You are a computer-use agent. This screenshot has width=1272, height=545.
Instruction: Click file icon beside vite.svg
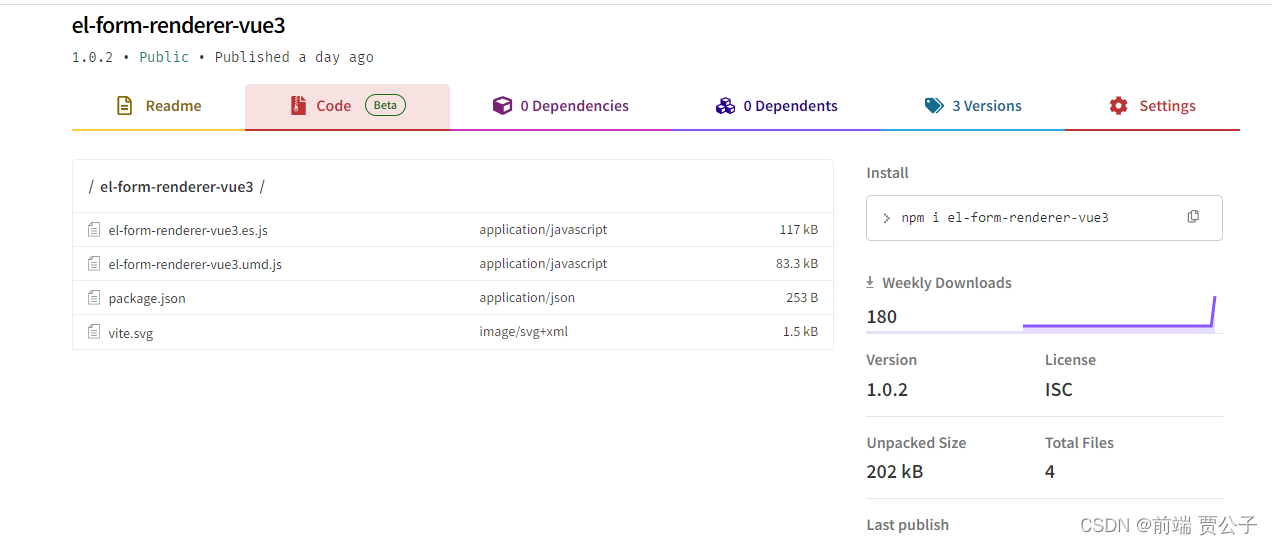coord(94,331)
